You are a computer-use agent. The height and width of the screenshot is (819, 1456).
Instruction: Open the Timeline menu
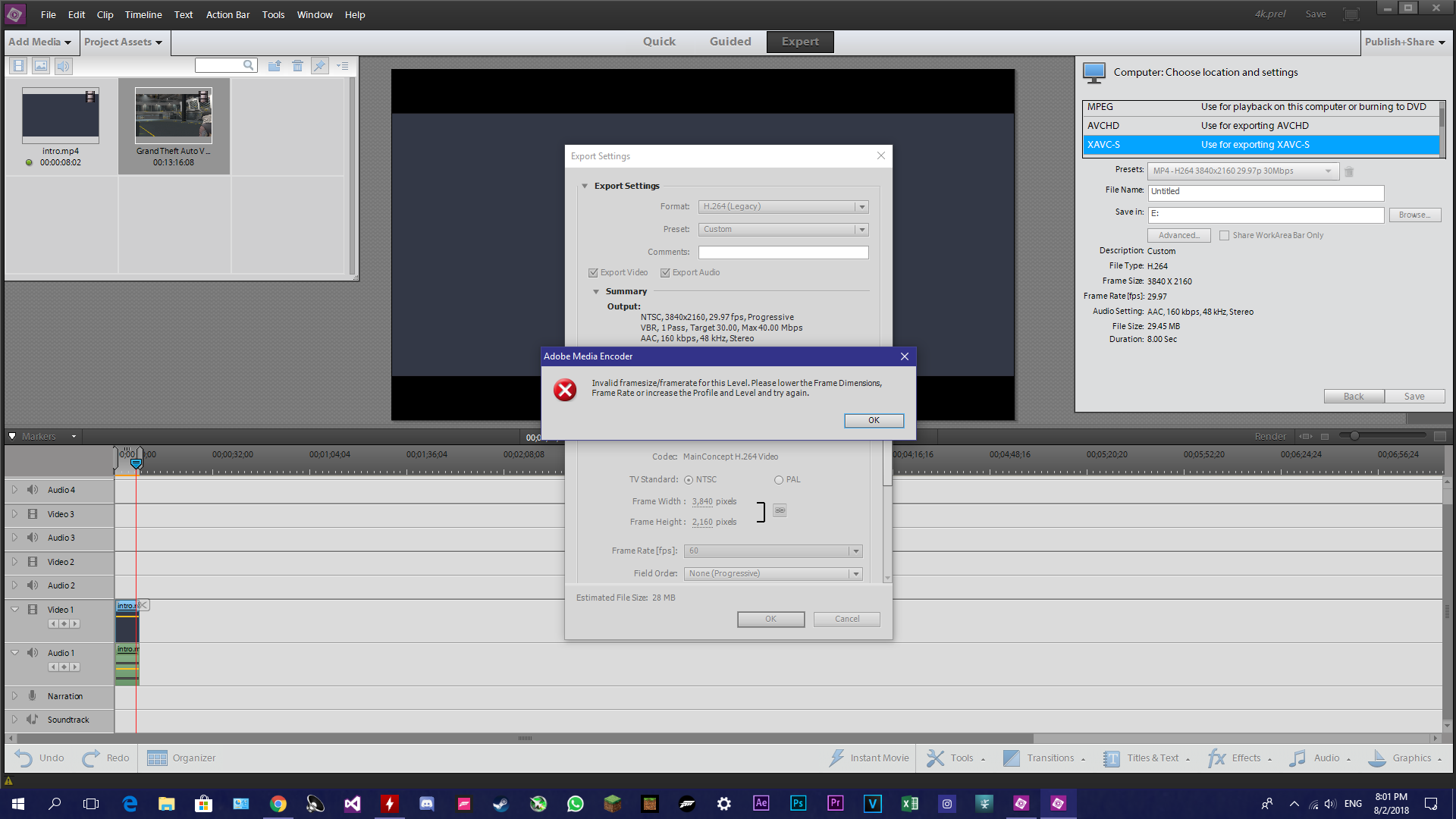[x=143, y=14]
